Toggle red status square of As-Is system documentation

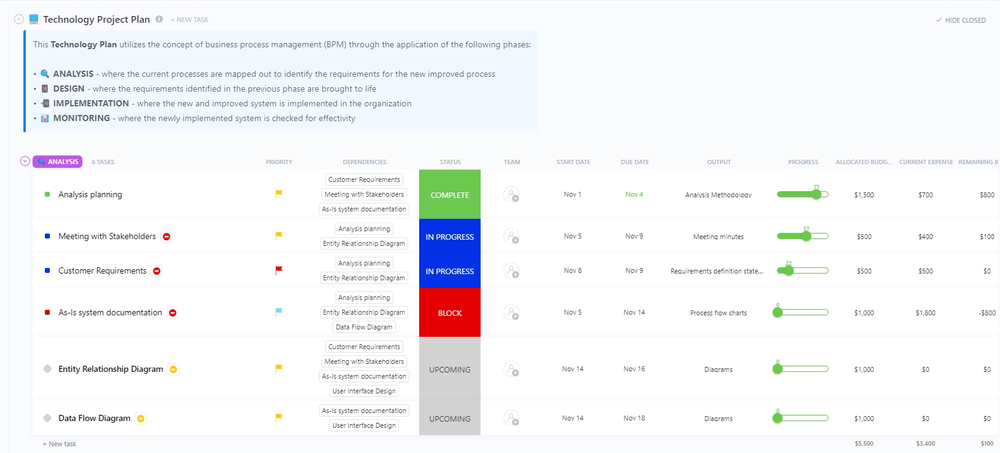click(x=47, y=312)
